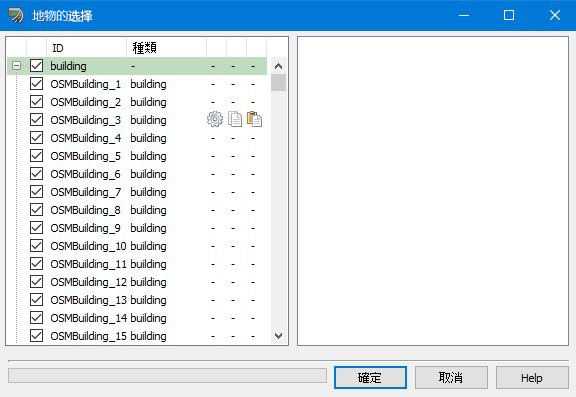This screenshot has height=397, width=576.
Task: Toggle the OSMBuilding_13 checkbox
Action: [x=36, y=300]
